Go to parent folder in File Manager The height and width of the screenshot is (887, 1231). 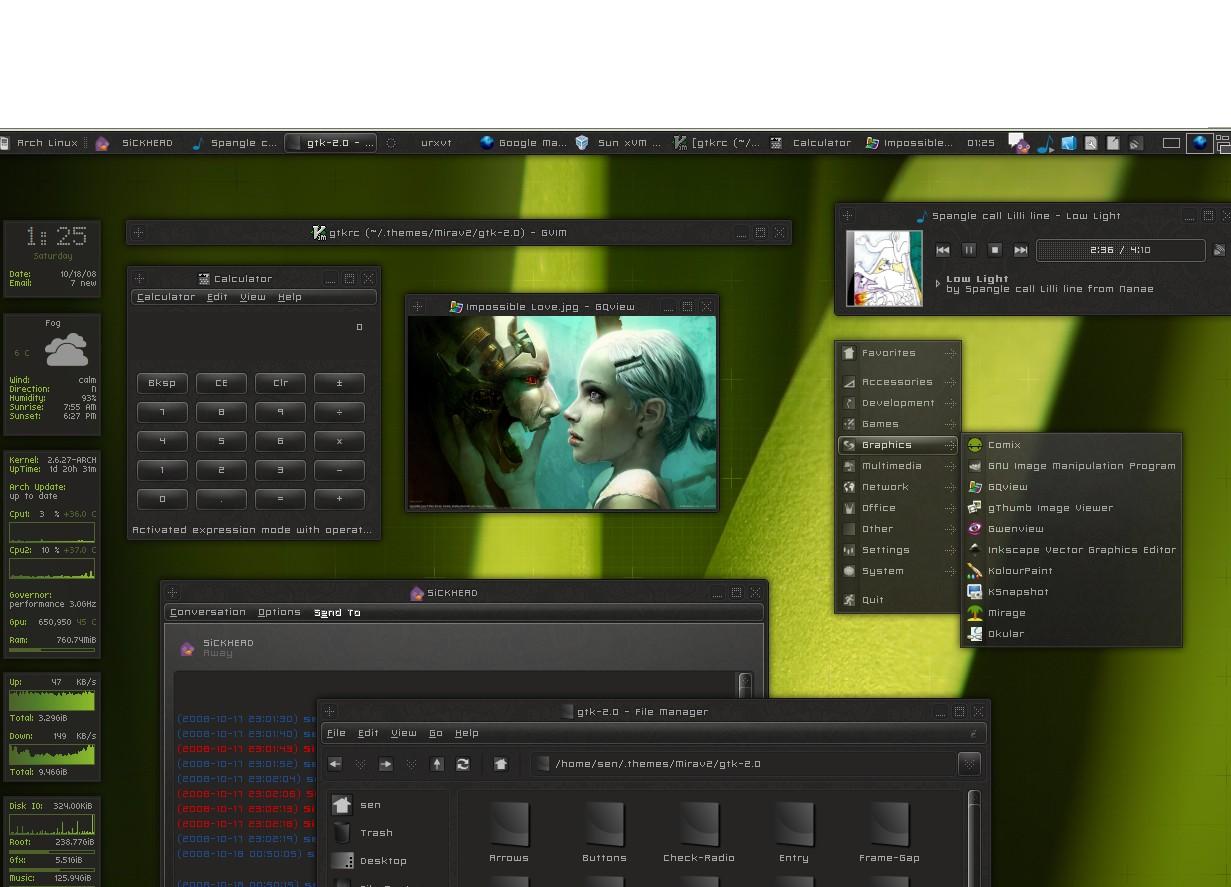437,764
